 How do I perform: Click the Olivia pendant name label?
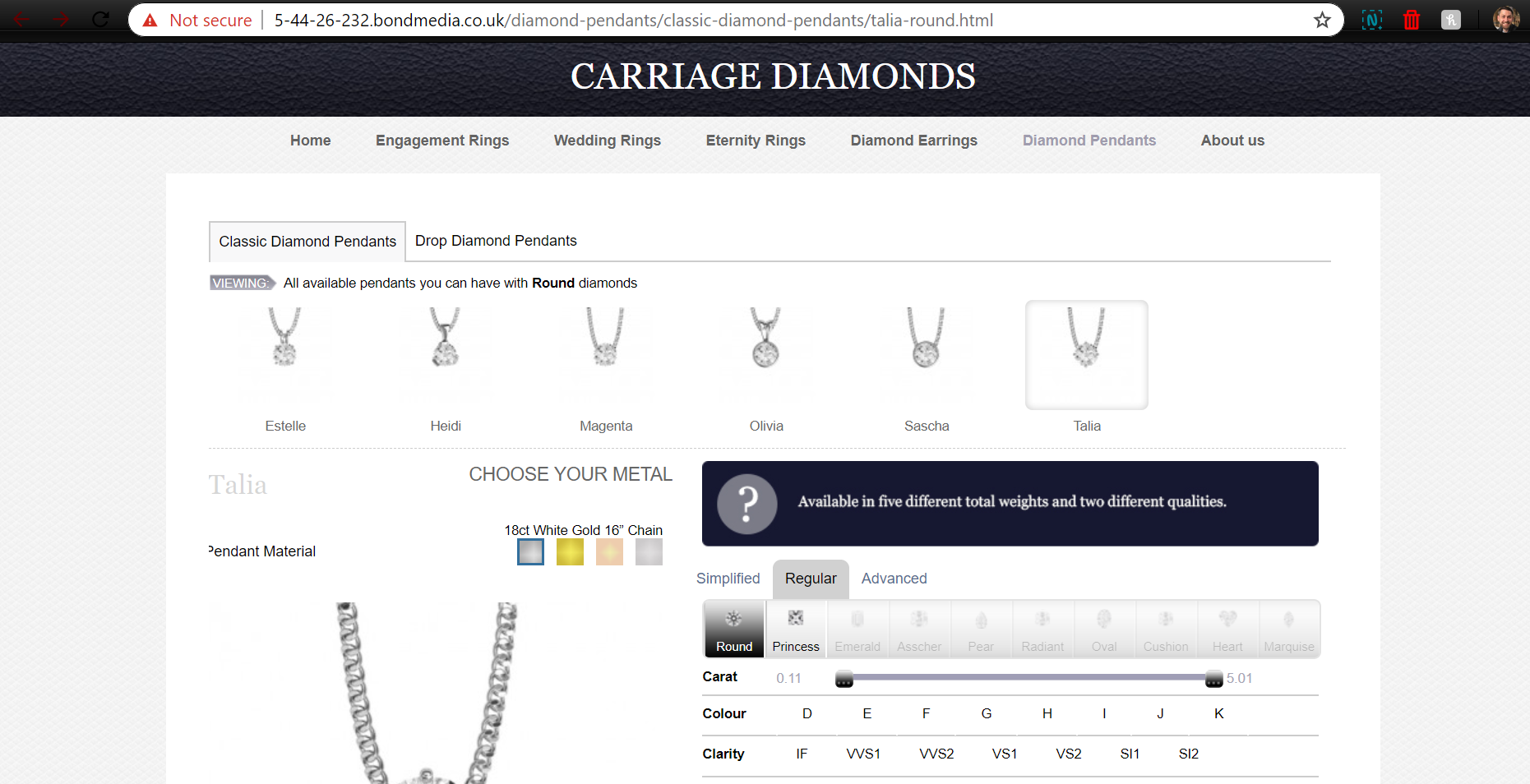(766, 426)
